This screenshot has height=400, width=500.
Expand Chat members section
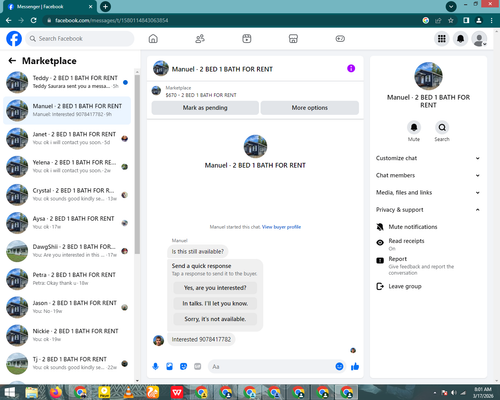pos(428,175)
